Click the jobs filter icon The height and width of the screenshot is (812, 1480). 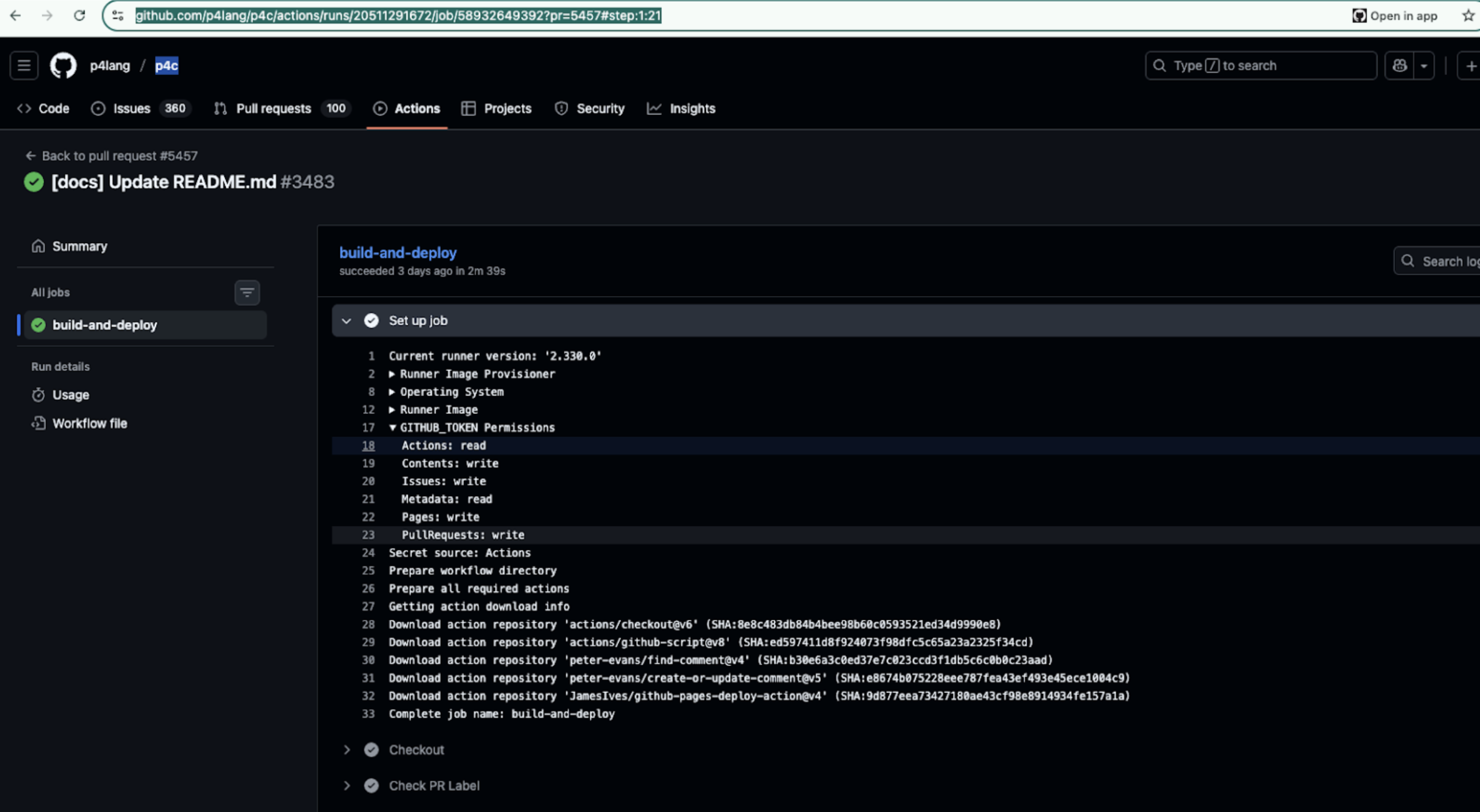(247, 292)
